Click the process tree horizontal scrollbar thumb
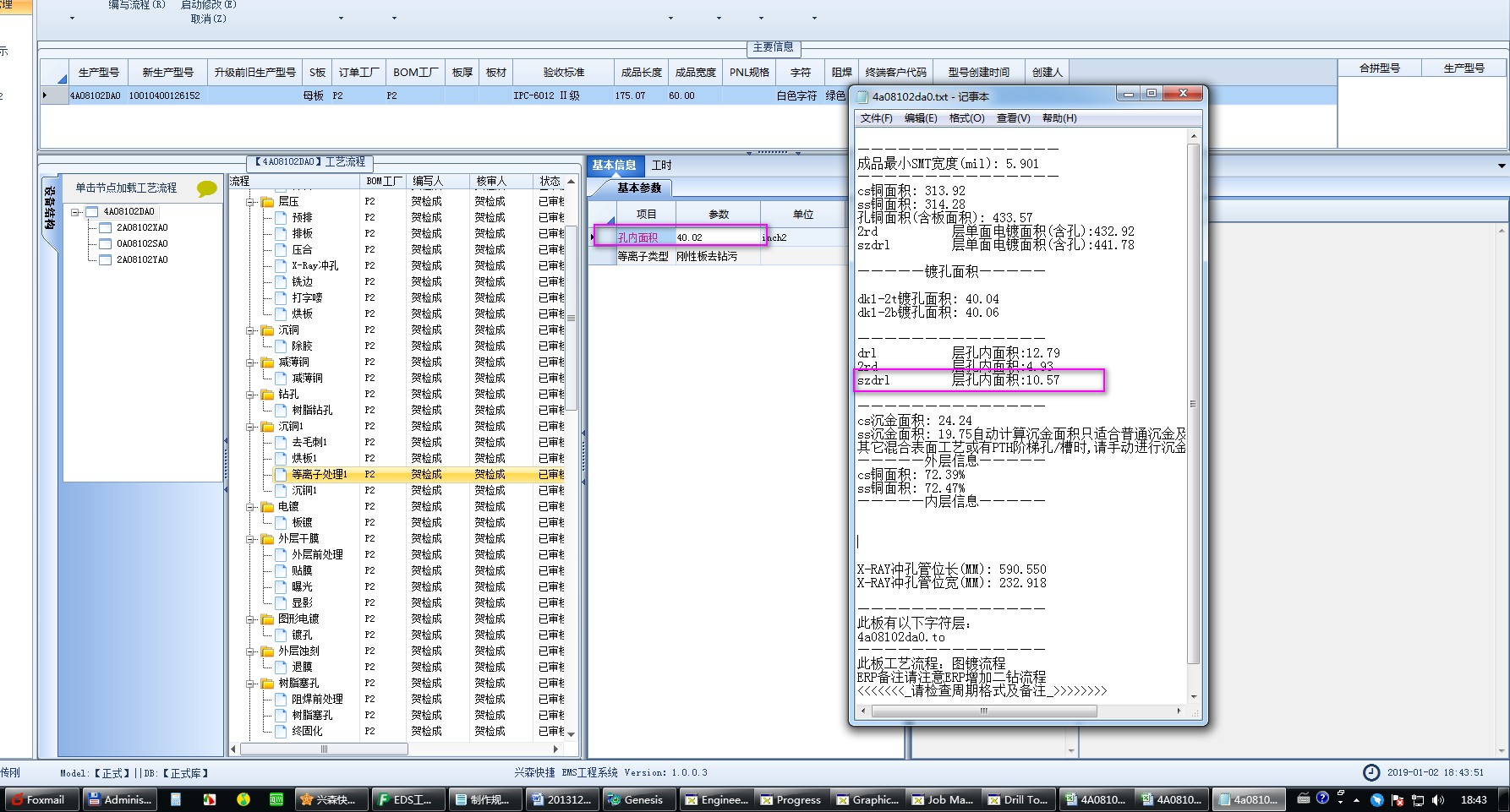The height and width of the screenshot is (812, 1510). point(325,749)
